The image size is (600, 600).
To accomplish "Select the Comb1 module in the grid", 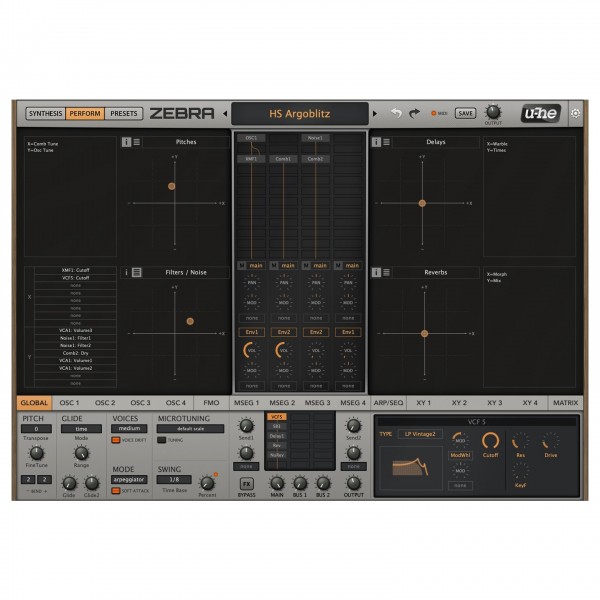I will click(284, 159).
